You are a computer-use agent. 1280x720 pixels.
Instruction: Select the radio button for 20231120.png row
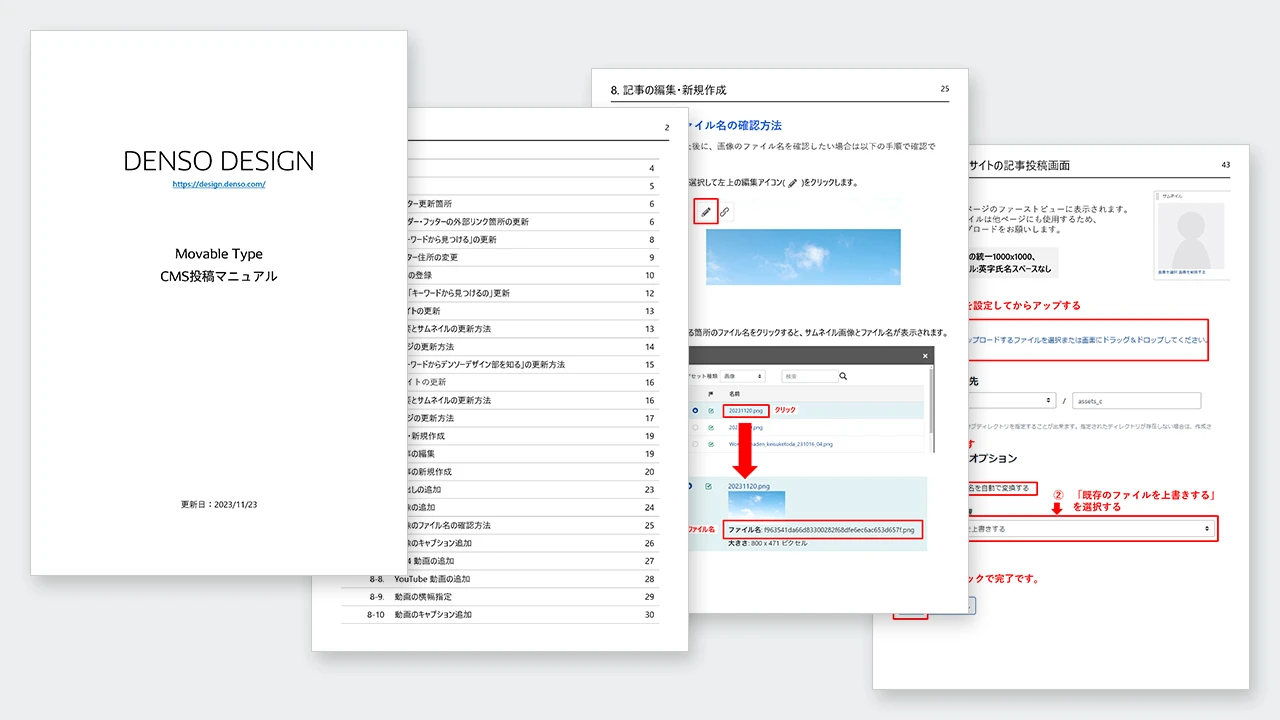click(695, 411)
